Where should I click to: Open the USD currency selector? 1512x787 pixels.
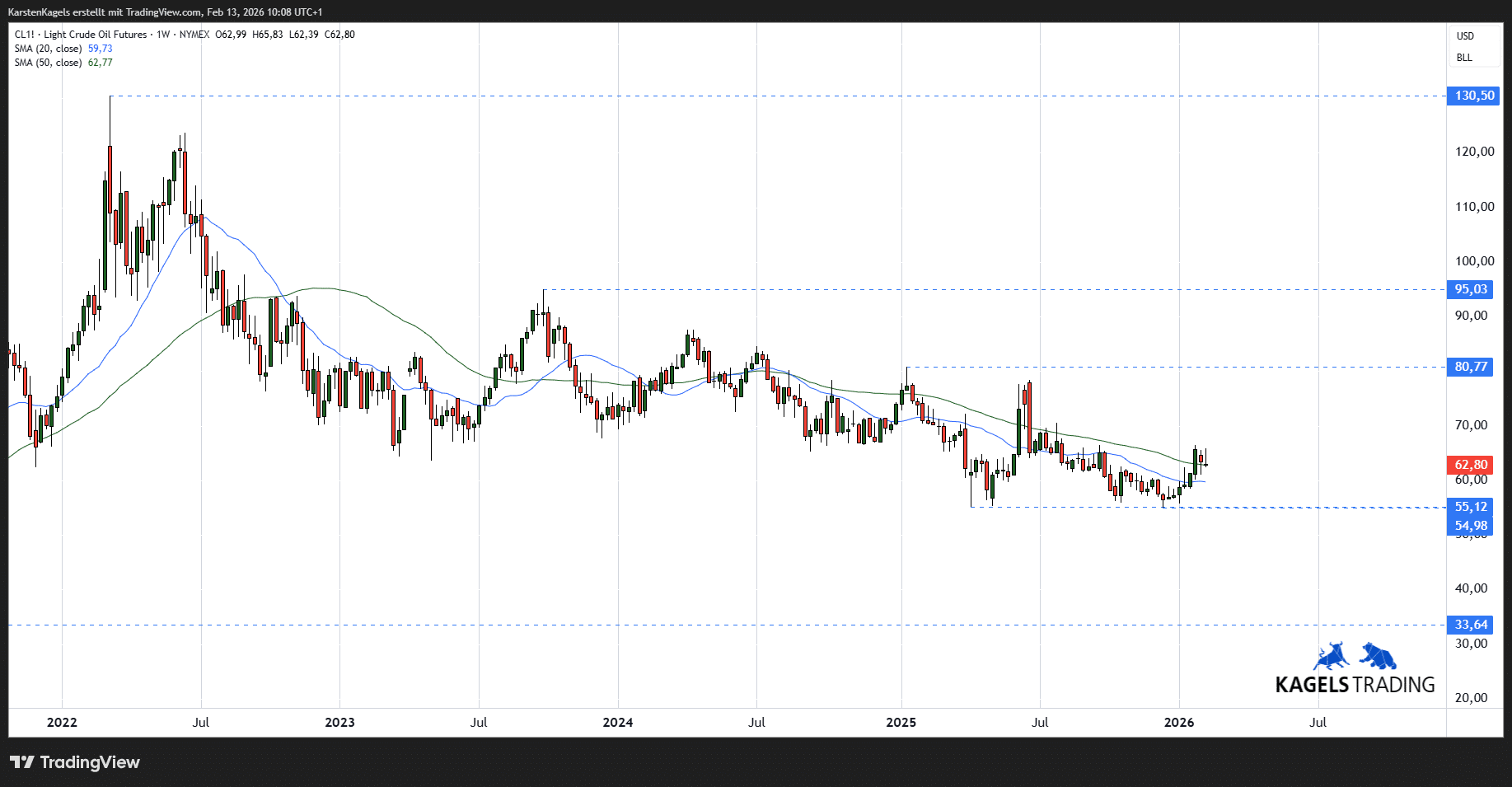(x=1465, y=36)
